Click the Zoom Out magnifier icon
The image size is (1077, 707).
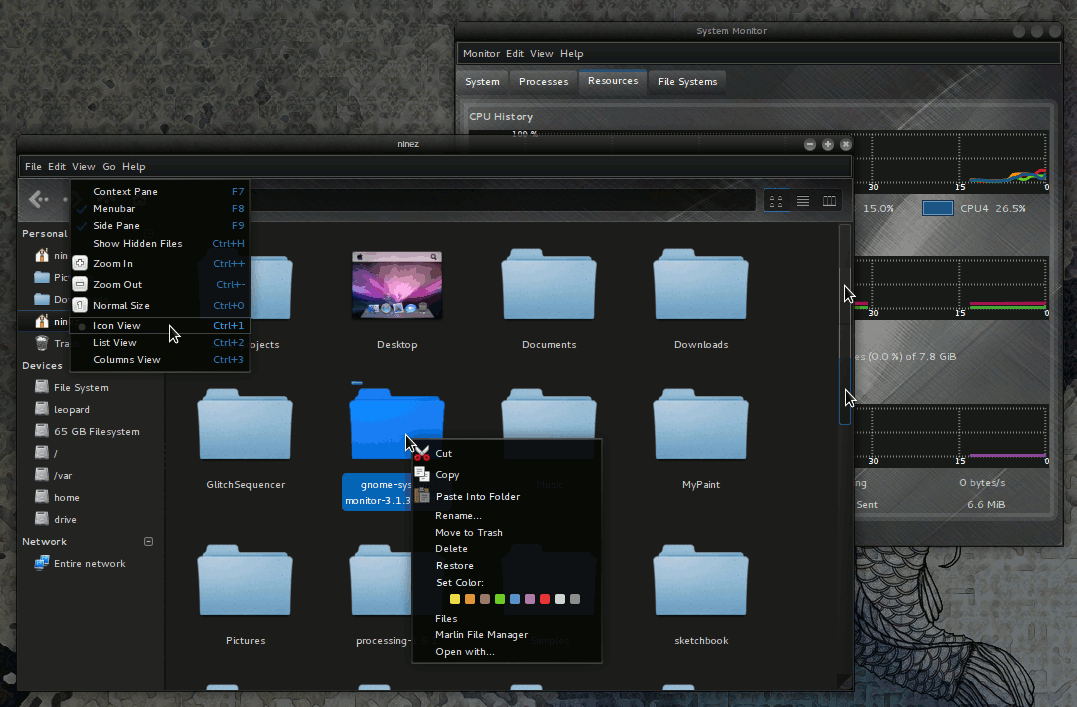pyautogui.click(x=80, y=284)
